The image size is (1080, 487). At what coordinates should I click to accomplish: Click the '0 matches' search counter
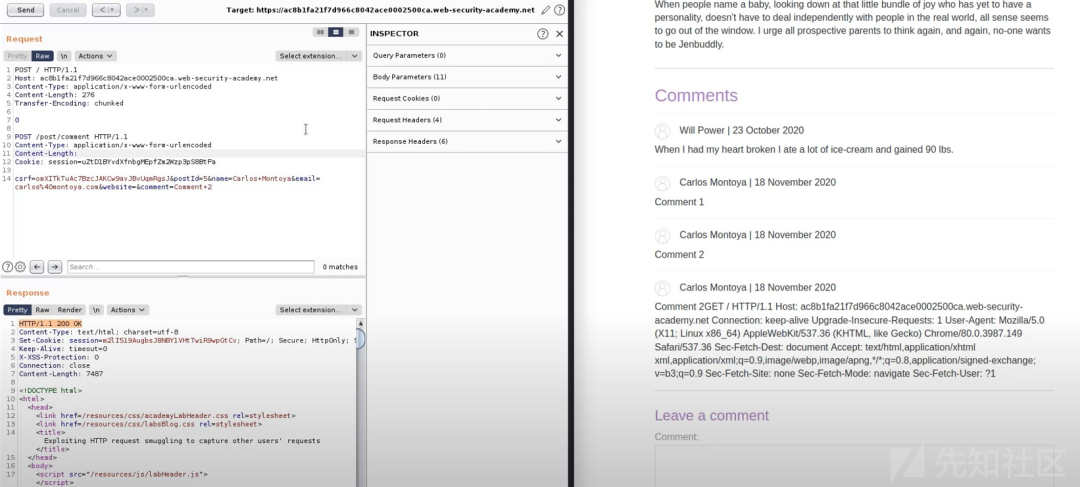(340, 267)
